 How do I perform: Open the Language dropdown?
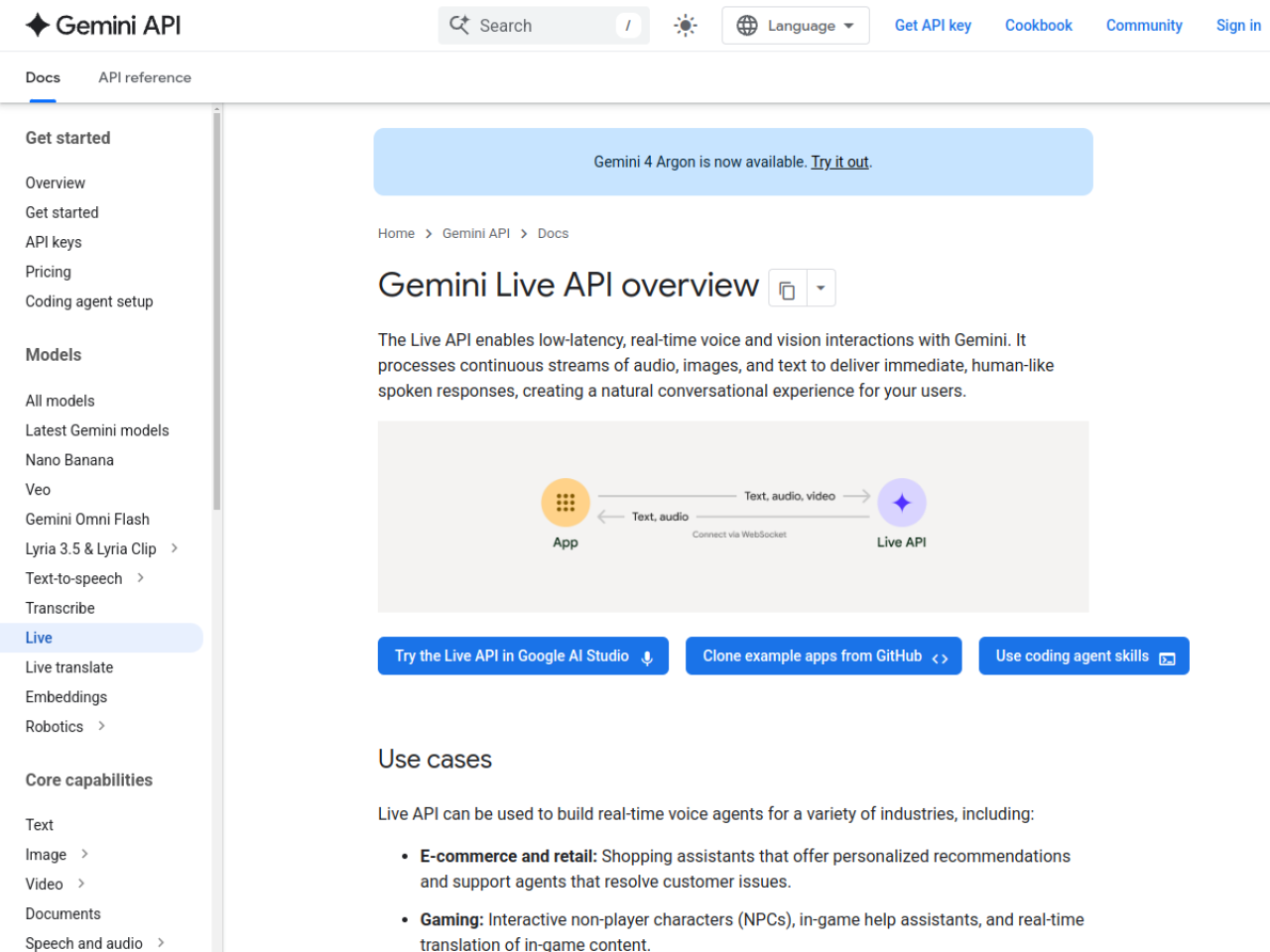[796, 26]
